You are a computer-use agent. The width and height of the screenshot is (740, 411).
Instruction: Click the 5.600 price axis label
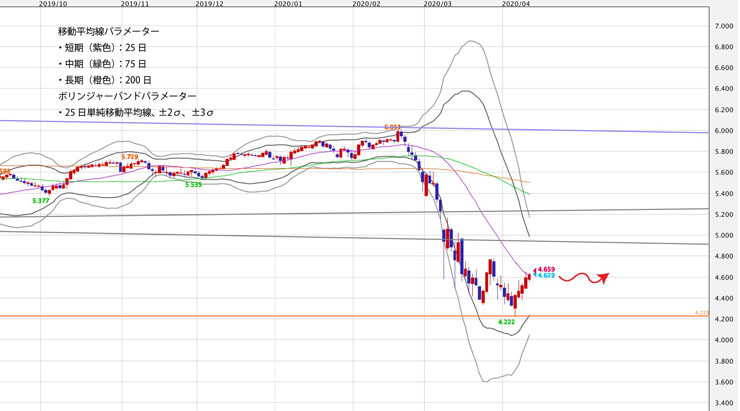pyautogui.click(x=724, y=173)
